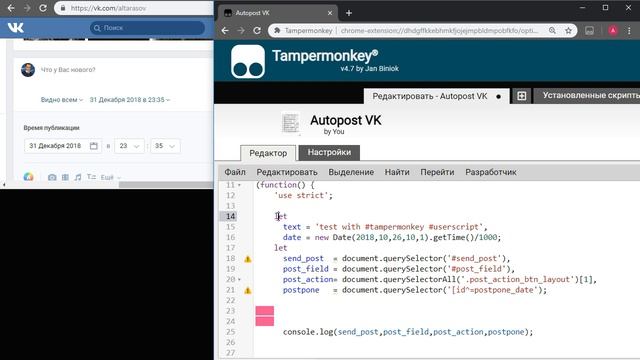
Task: Click the warning icon on line 21
Action: (x=248, y=291)
